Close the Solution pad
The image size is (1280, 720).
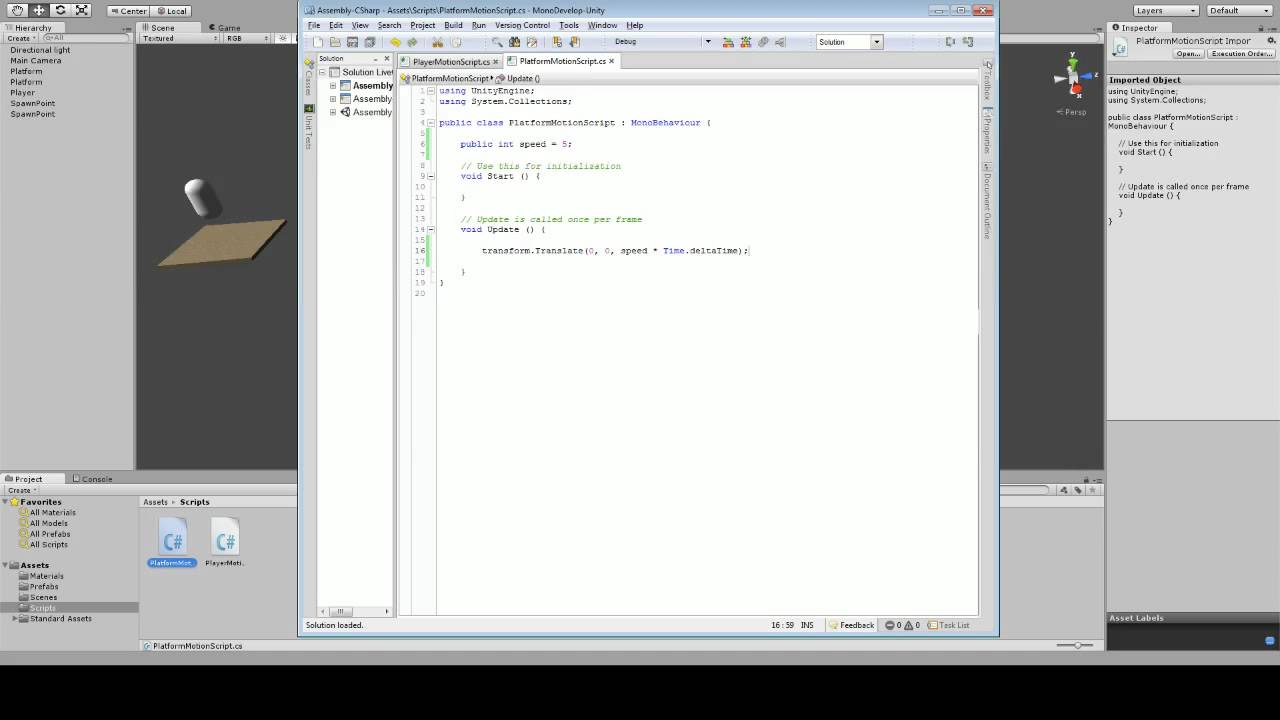[387, 58]
